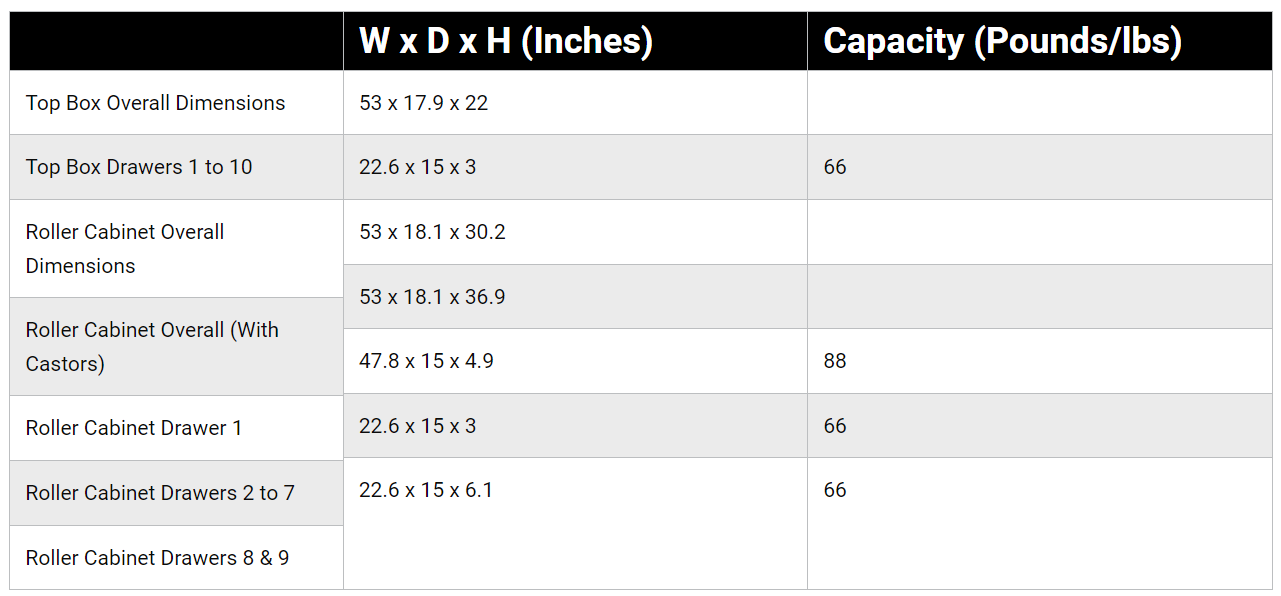Select the Top Box Drawers 1 to 10 label
1281x596 pixels.
pyautogui.click(x=139, y=167)
